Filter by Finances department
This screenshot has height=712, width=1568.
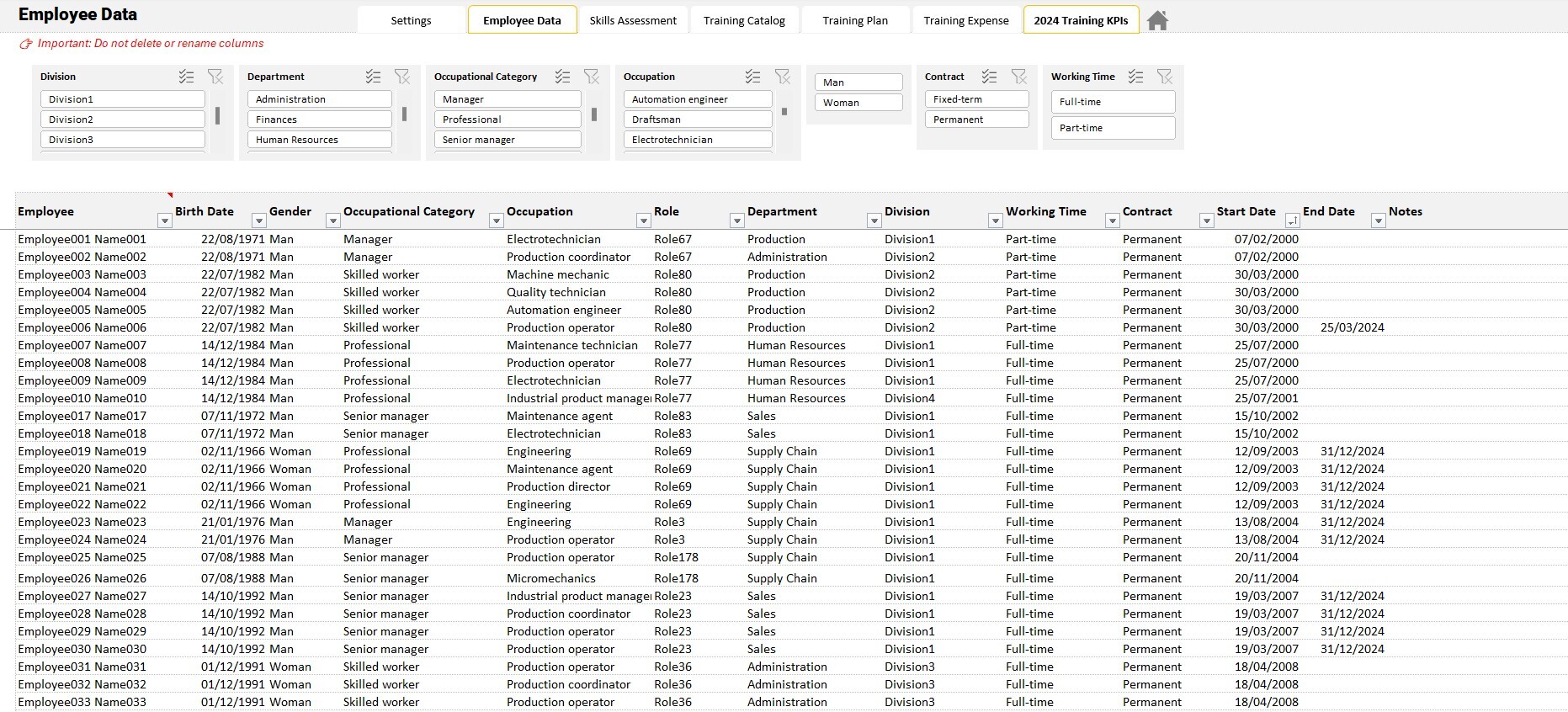point(320,120)
